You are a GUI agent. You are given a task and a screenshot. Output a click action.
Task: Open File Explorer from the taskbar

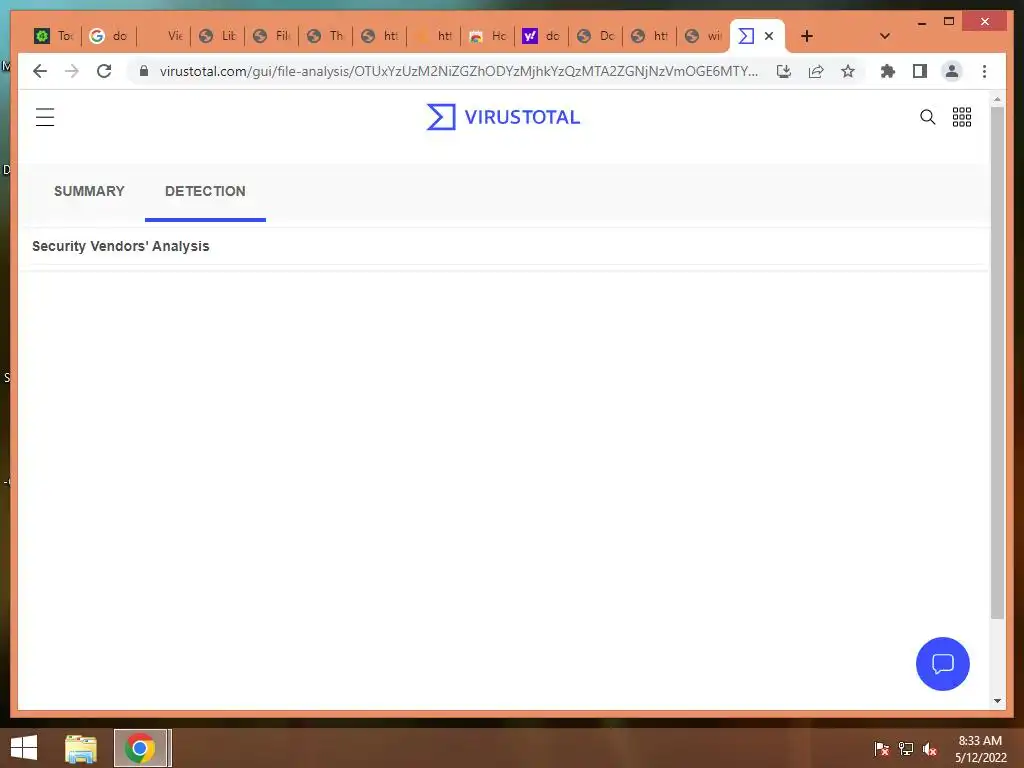(81, 748)
